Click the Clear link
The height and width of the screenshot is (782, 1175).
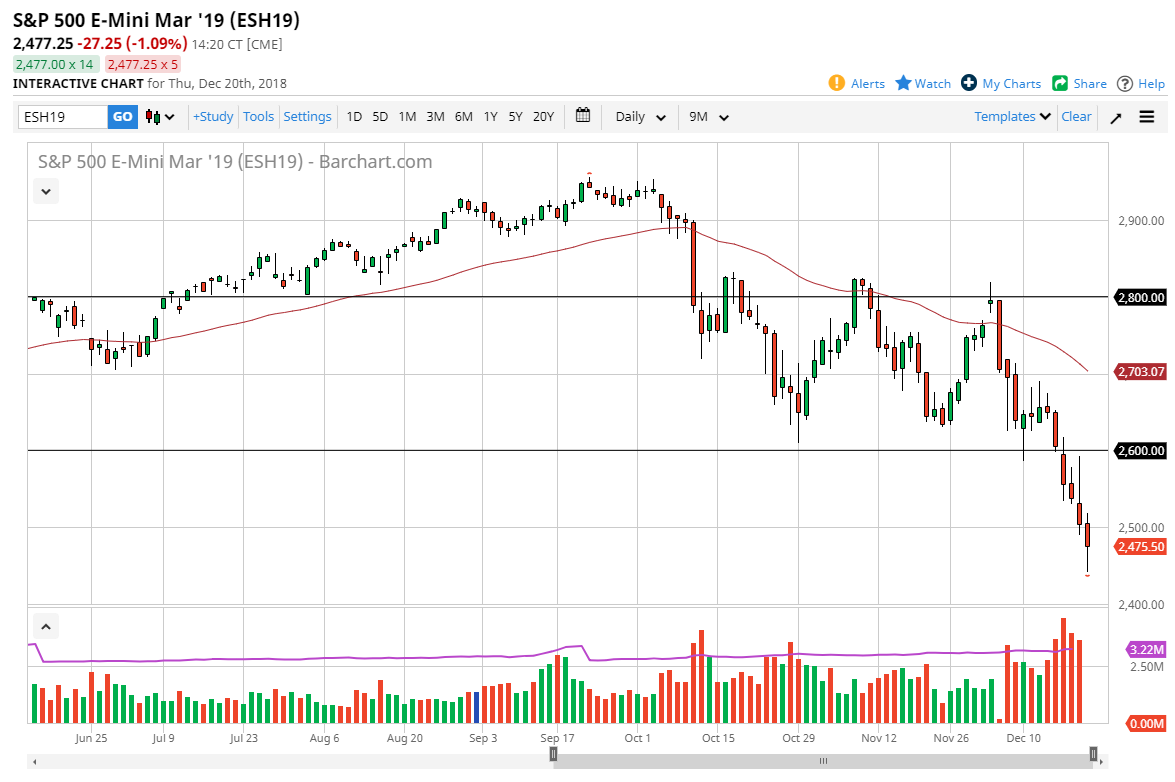(1076, 117)
